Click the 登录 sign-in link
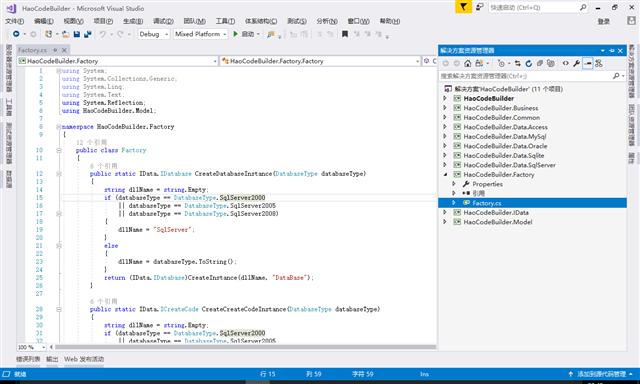Screen dimensions: 640x384 click(604, 21)
